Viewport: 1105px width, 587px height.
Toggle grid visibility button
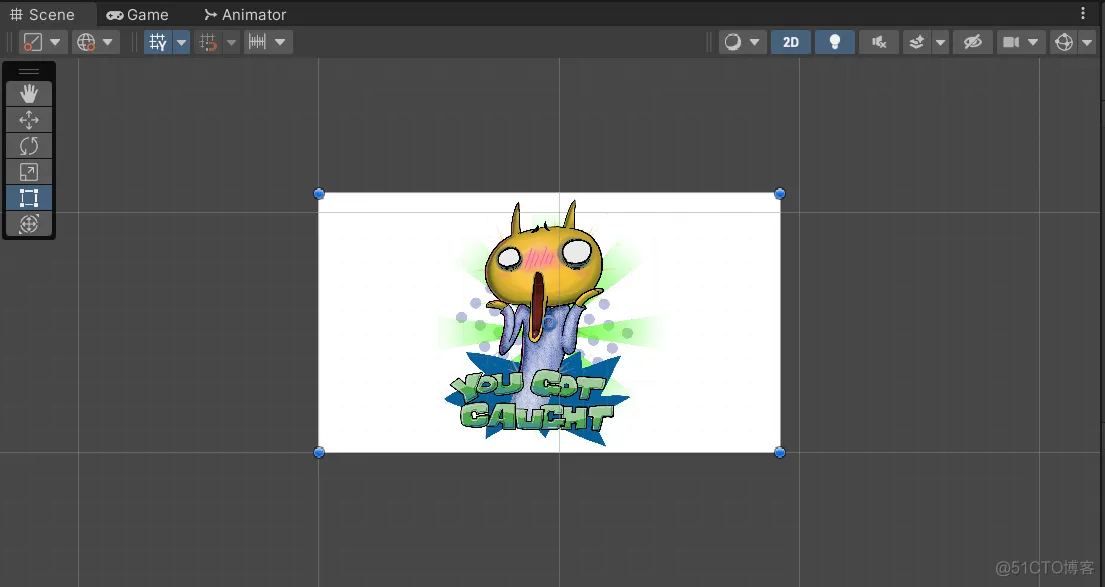158,42
